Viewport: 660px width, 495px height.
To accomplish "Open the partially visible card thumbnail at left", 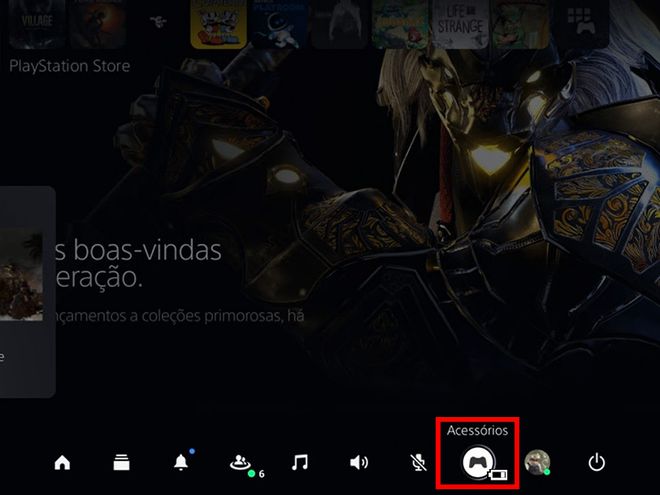I will point(21,274).
